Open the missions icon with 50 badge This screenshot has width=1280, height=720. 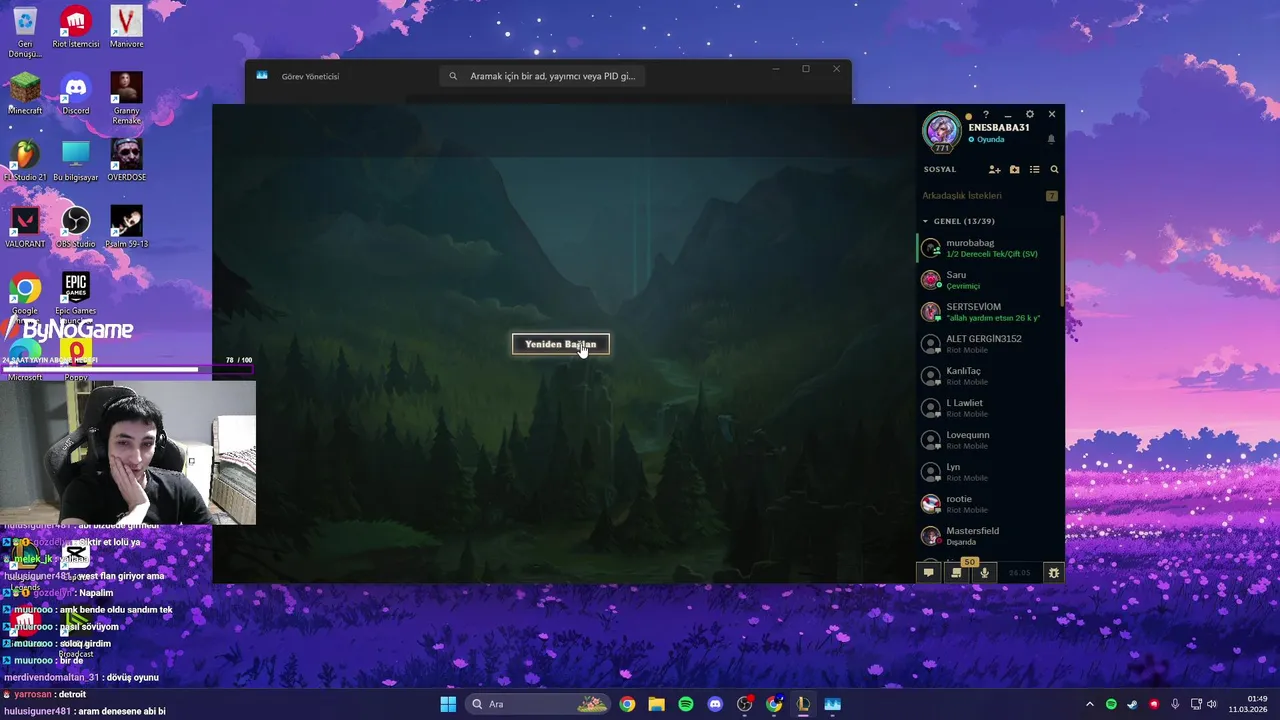(957, 573)
